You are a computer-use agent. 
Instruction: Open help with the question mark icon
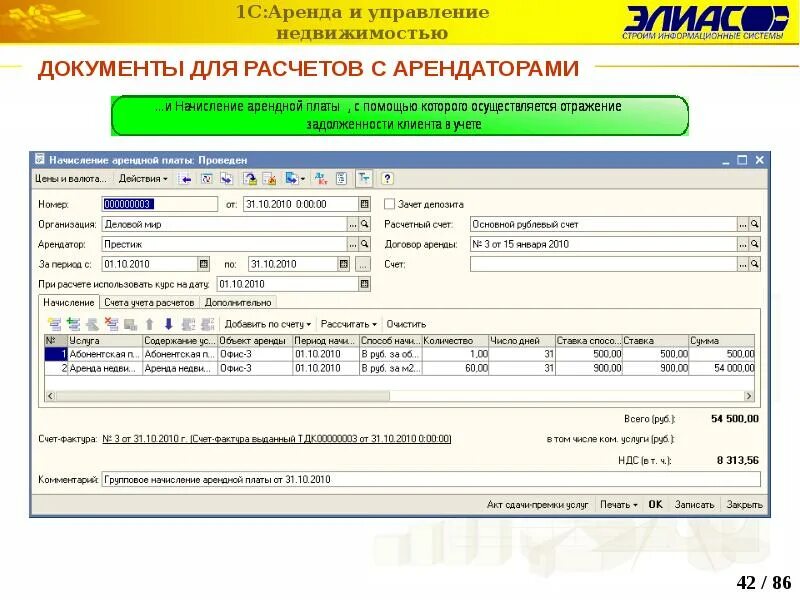click(x=387, y=179)
